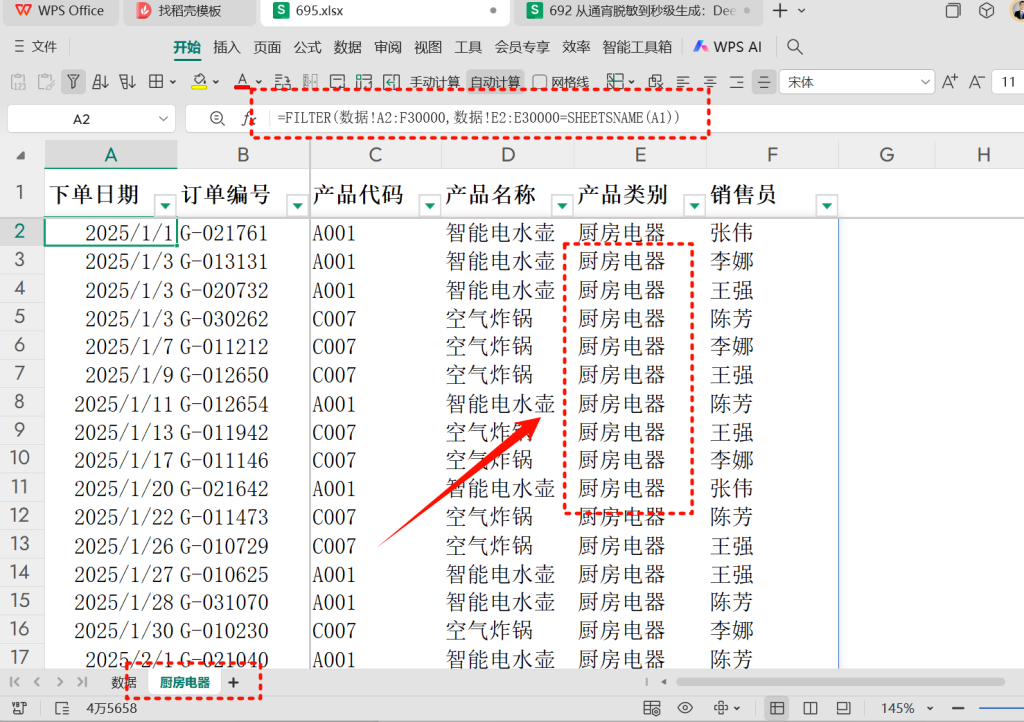Open the 审阅 ribbon tab

pos(388,47)
